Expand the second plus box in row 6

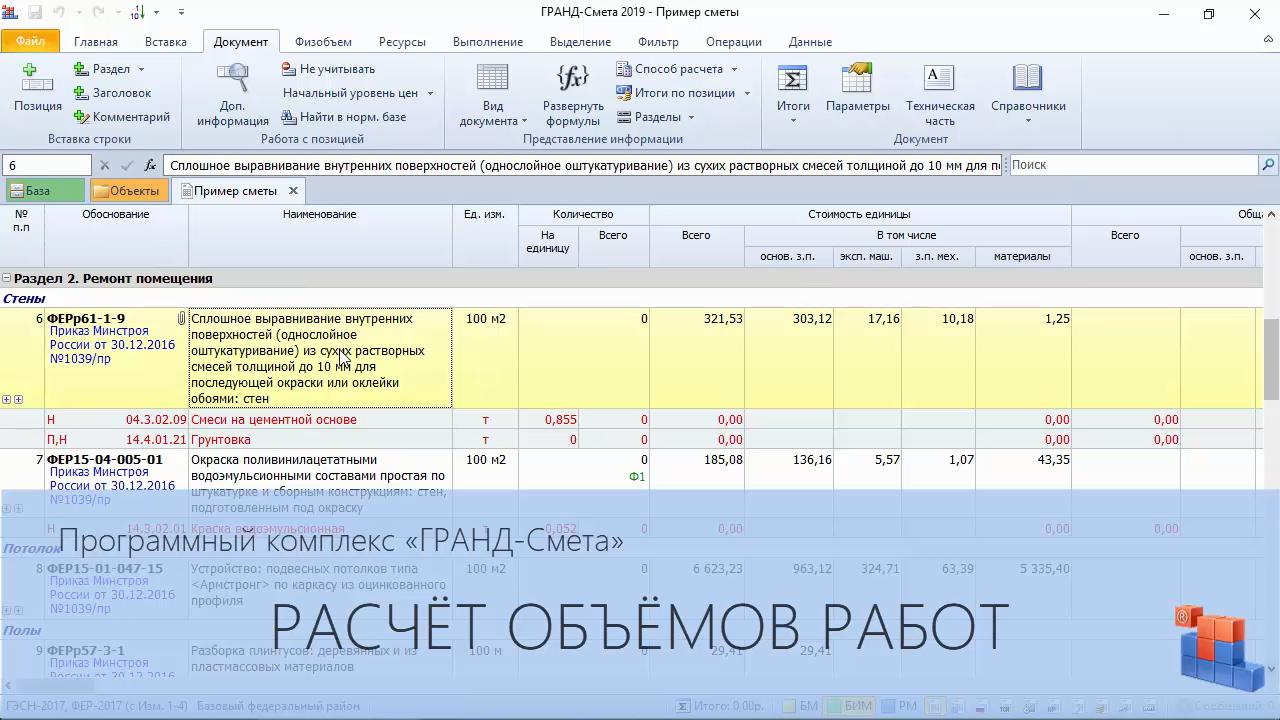click(x=17, y=400)
